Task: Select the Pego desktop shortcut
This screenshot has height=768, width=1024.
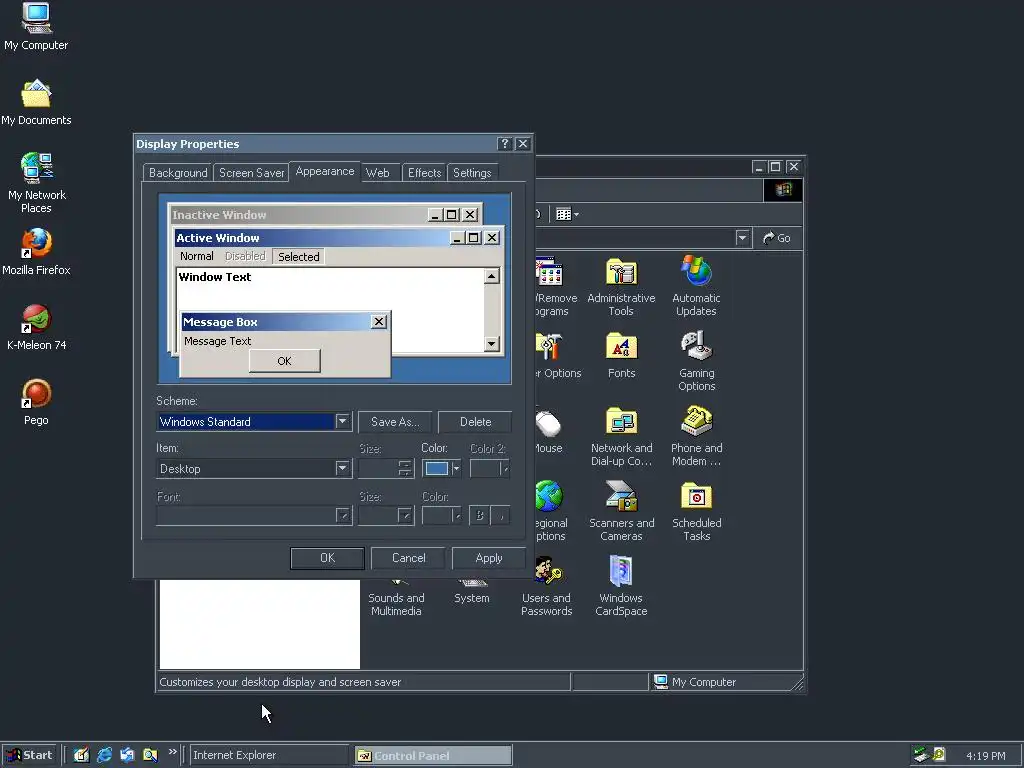Action: click(x=36, y=402)
